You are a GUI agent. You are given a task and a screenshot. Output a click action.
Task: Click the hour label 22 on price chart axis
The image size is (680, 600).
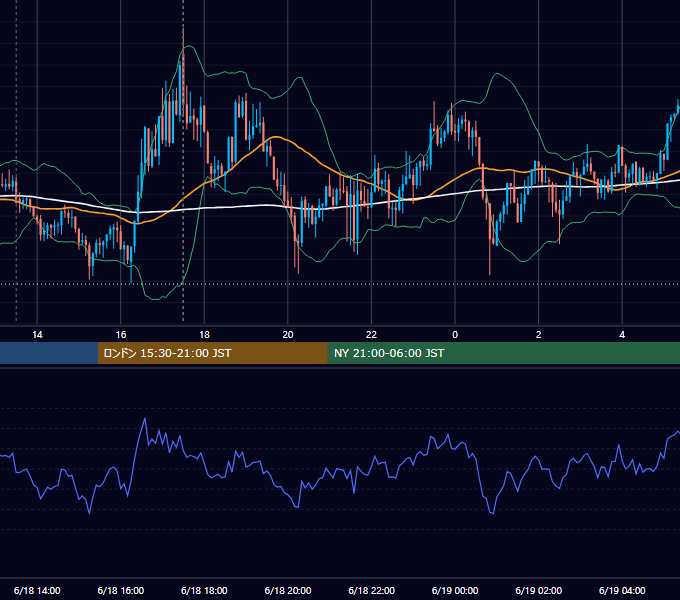click(x=371, y=335)
